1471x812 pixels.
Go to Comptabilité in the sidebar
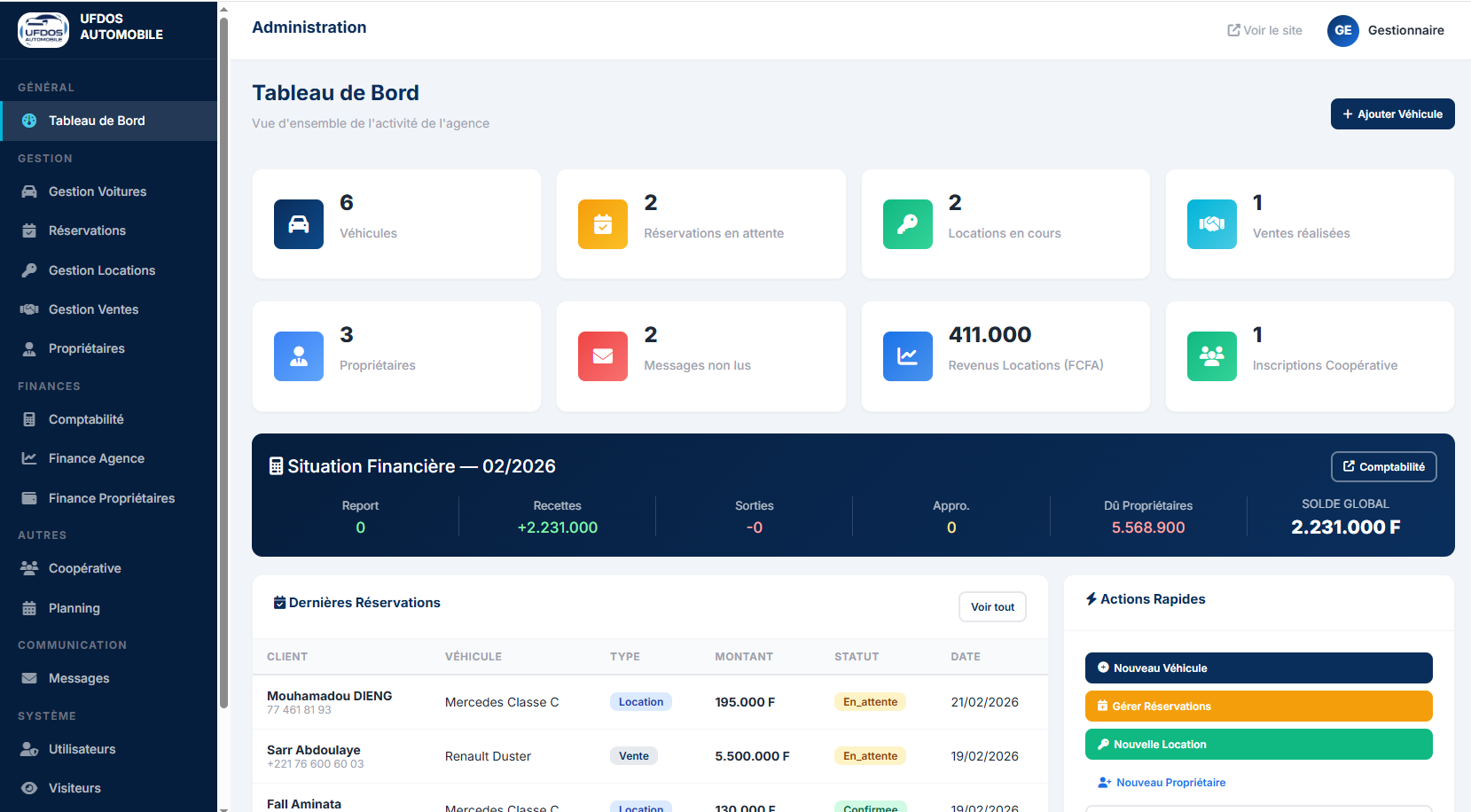tap(86, 419)
